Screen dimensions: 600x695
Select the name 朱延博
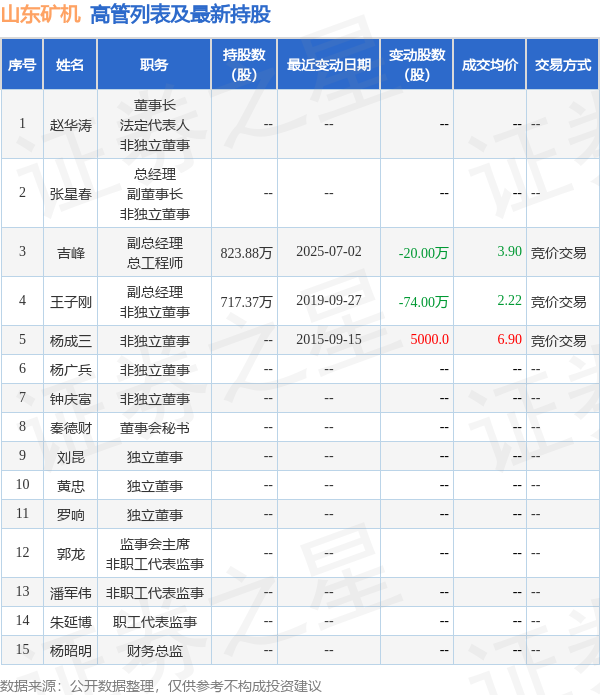point(70,622)
